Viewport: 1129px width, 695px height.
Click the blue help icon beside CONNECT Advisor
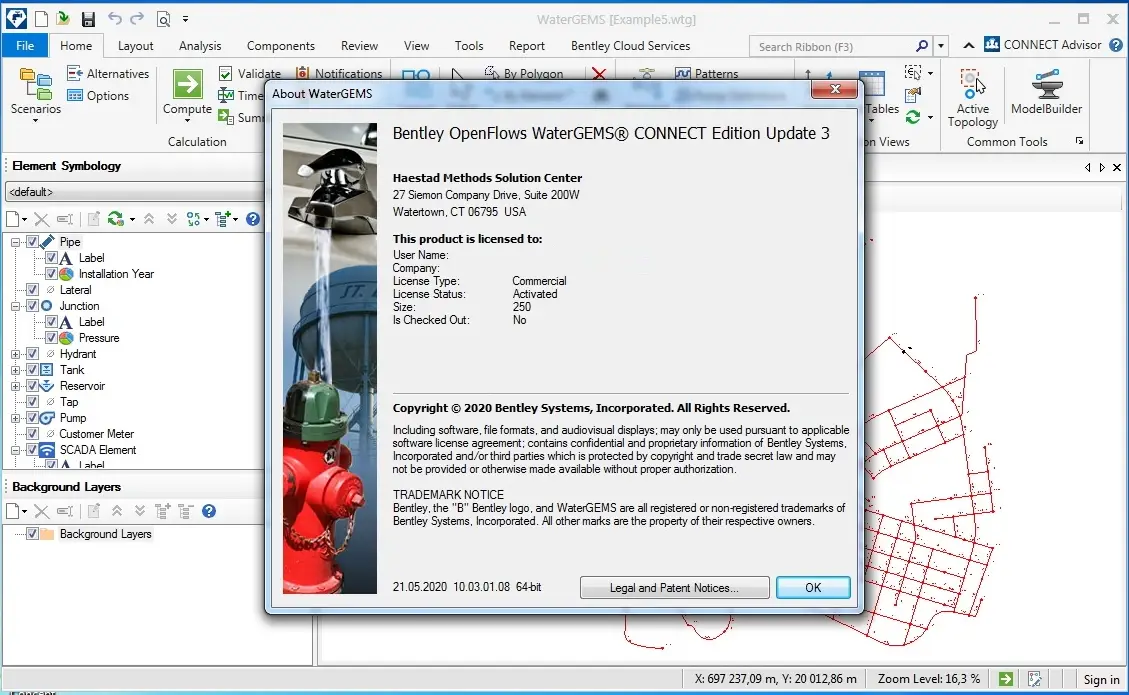1116,45
